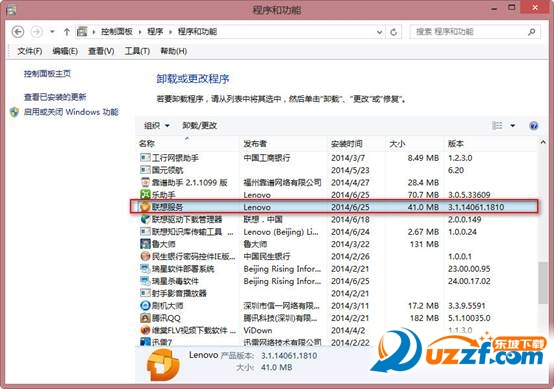Click version 23.00.00.95 cell

click(469, 269)
